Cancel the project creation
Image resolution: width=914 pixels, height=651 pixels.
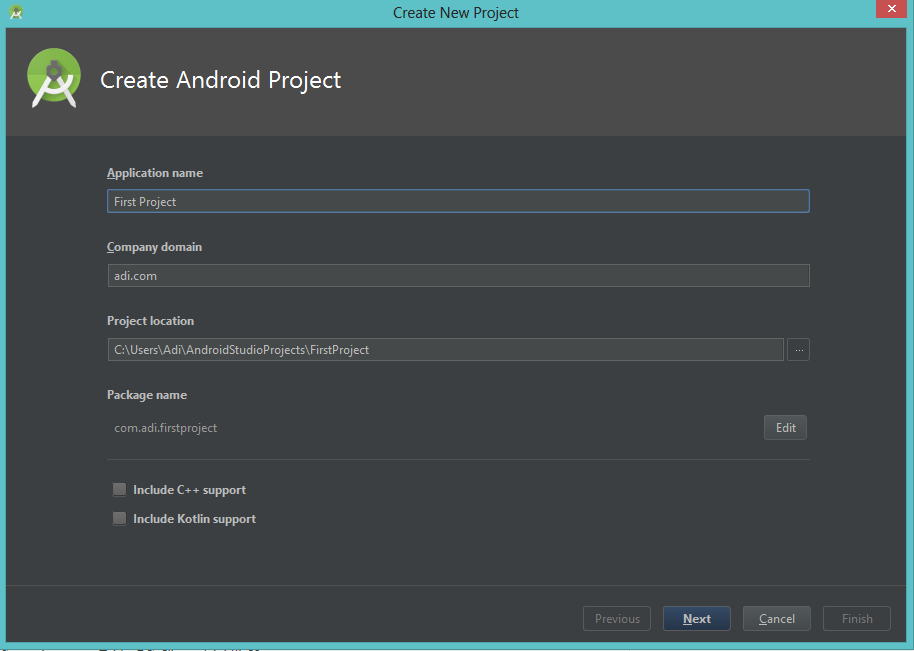tap(776, 618)
